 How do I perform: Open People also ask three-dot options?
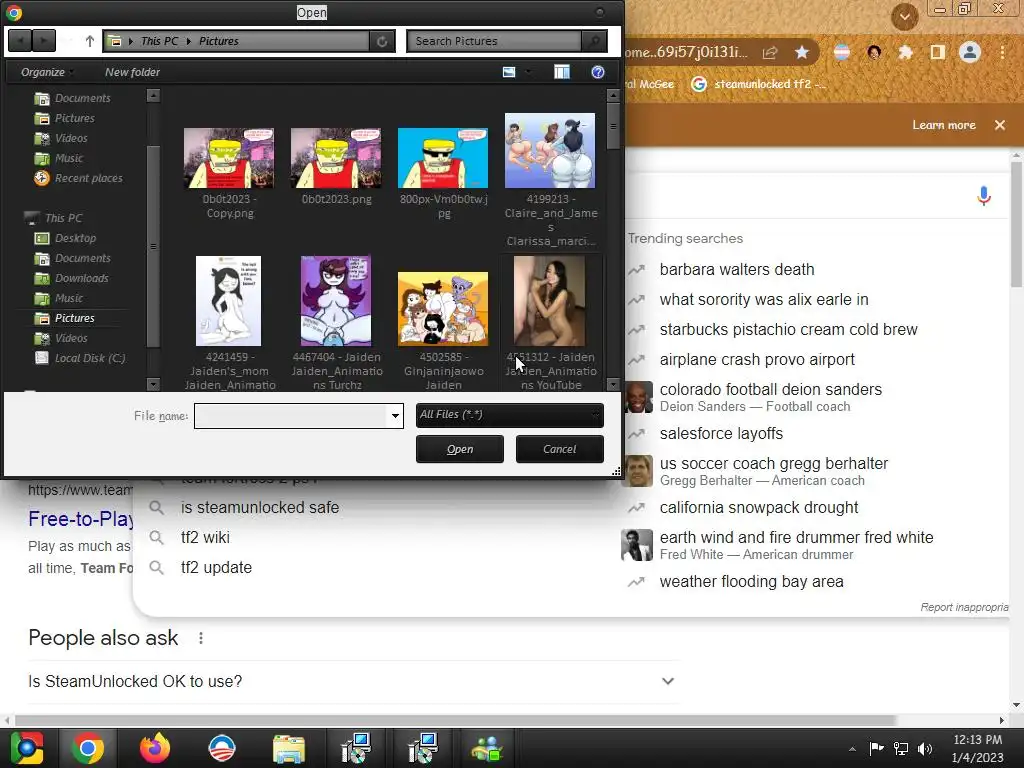(200, 638)
